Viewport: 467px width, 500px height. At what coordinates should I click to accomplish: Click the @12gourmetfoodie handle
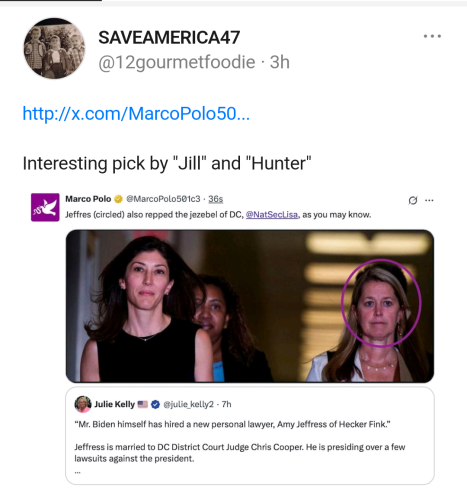pos(177,62)
